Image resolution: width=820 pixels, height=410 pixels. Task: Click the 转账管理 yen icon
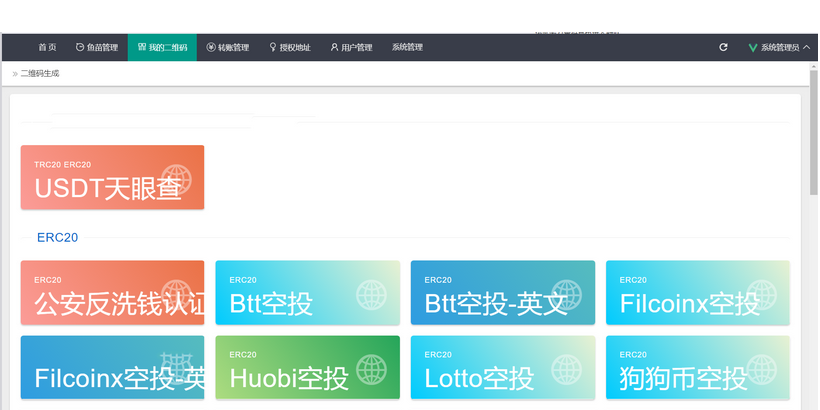pos(211,47)
